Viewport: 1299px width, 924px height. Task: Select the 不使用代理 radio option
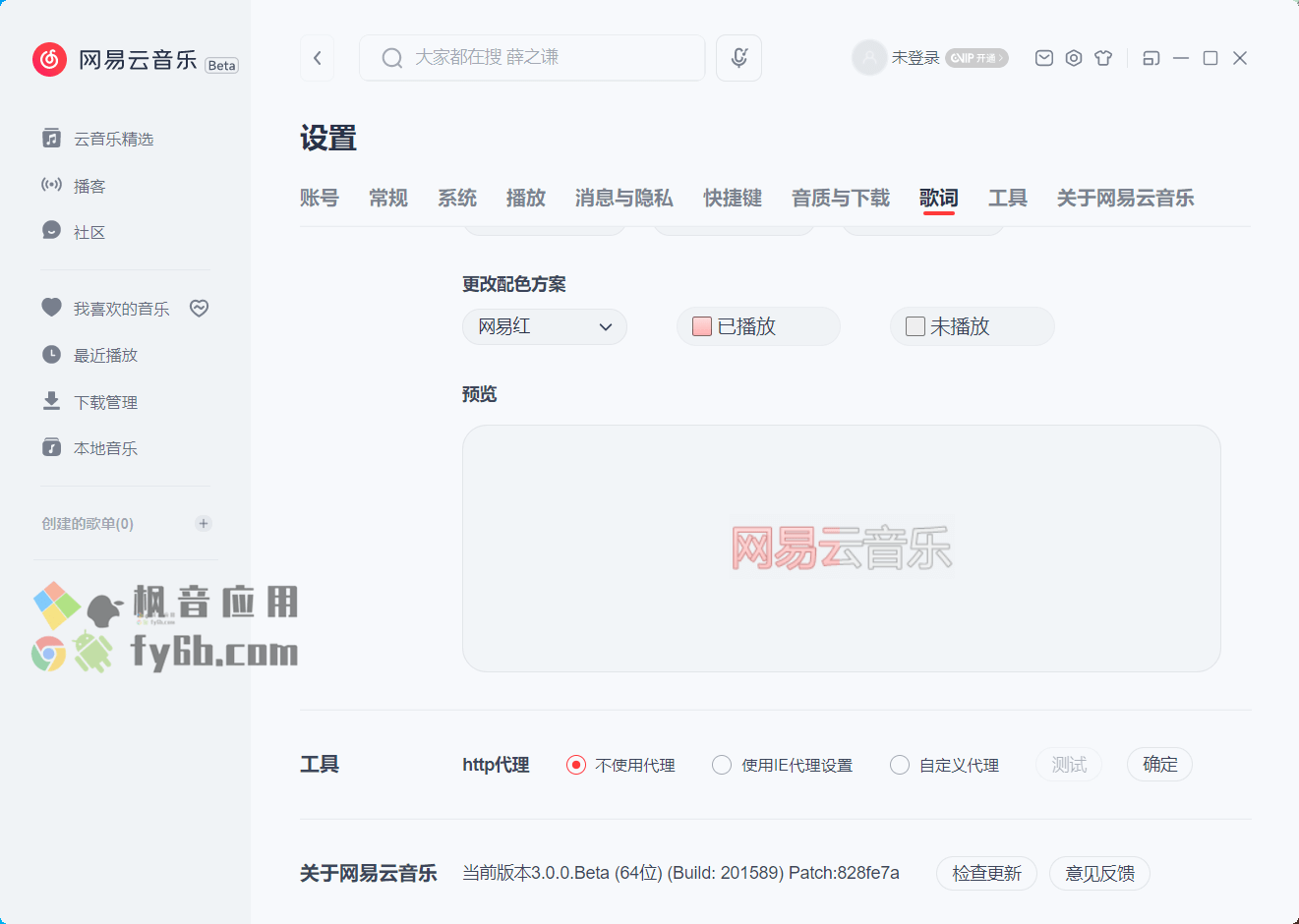pos(576,765)
